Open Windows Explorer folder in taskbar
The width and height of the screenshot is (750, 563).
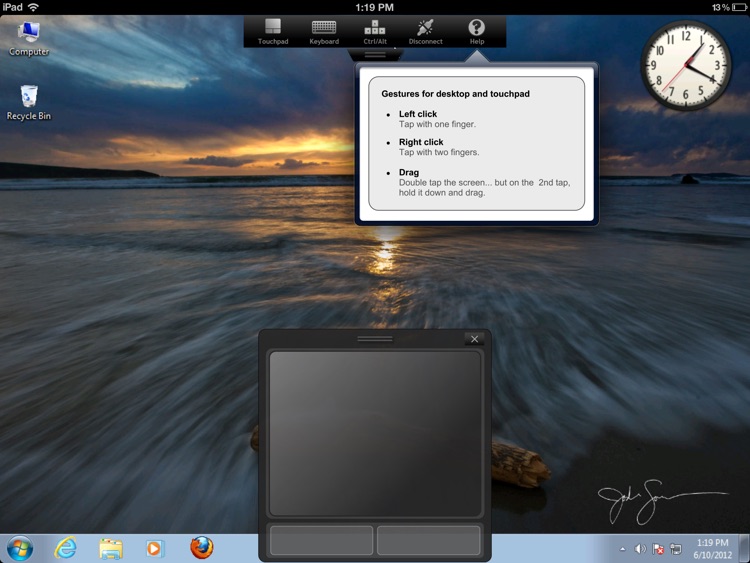111,548
